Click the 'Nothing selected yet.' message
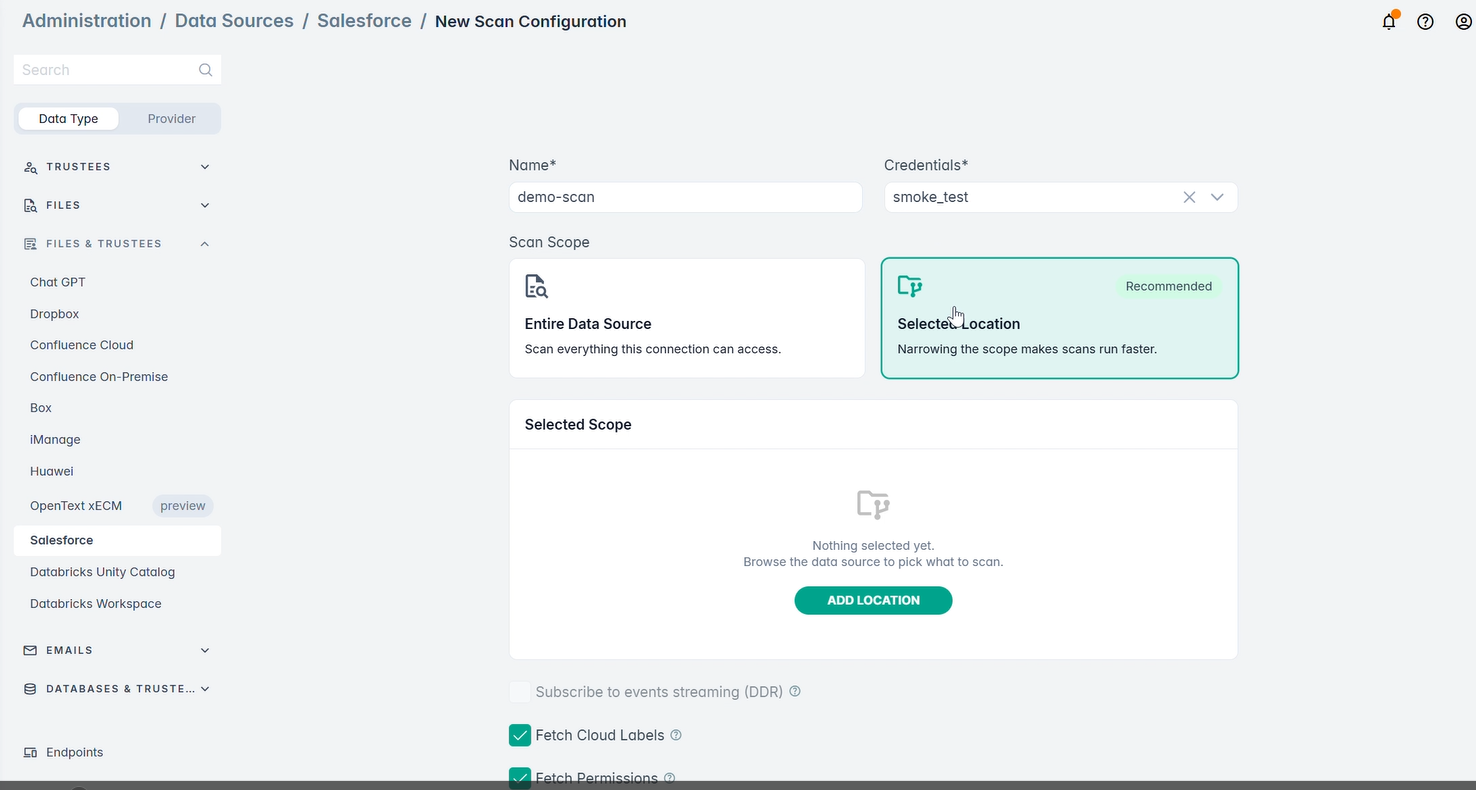The height and width of the screenshot is (790, 1476). click(x=873, y=546)
